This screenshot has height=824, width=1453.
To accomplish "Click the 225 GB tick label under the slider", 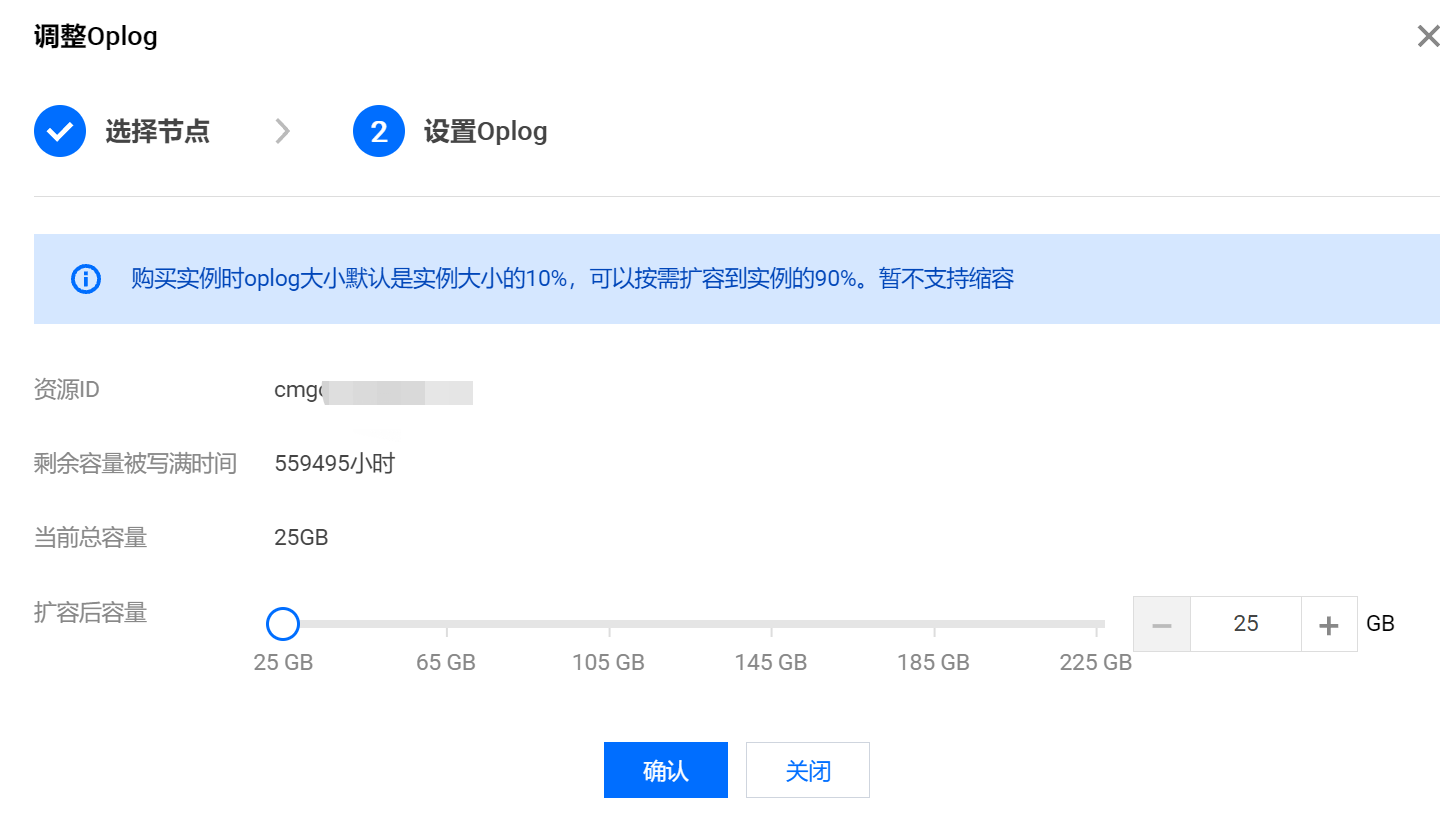I will coord(1094,662).
